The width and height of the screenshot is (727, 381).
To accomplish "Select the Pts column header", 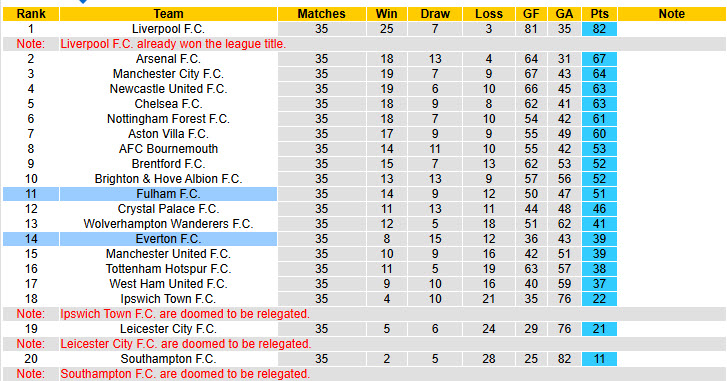I will click(x=599, y=14).
